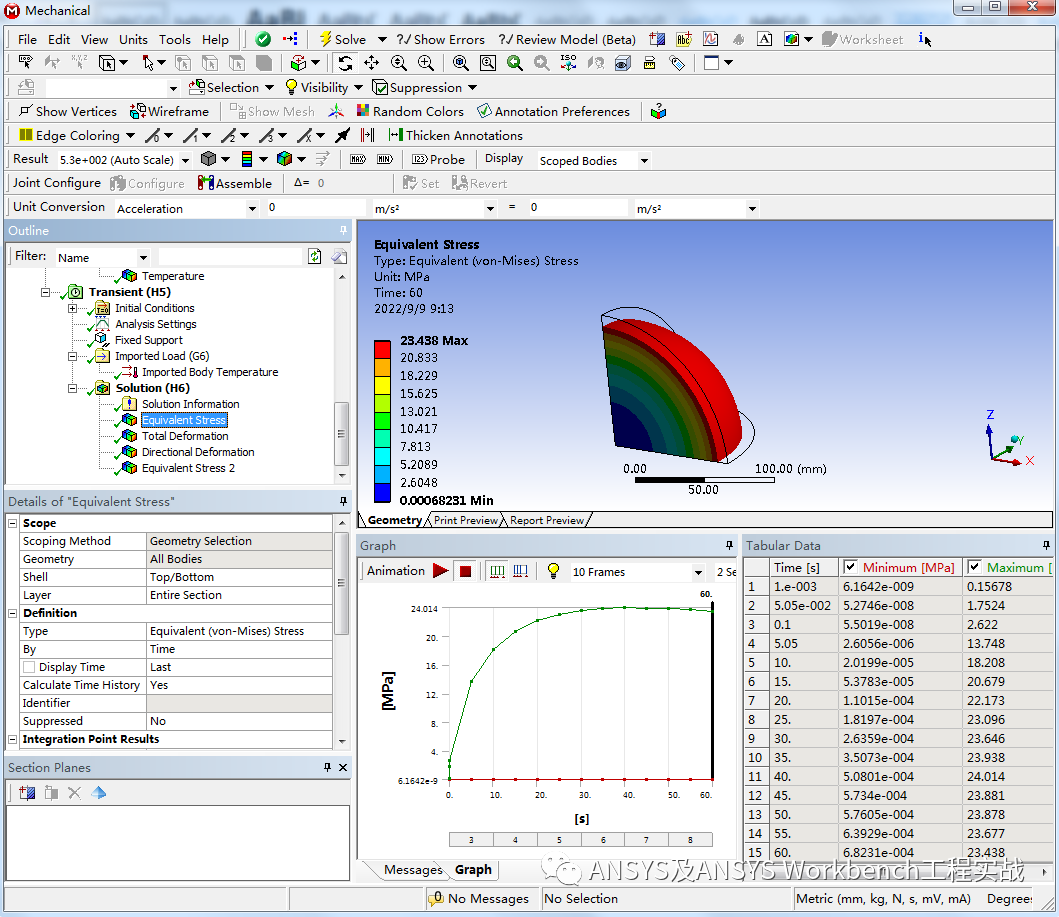Image resolution: width=1059 pixels, height=917 pixels.
Task: Click the red Max legend color band
Action: pos(382,349)
